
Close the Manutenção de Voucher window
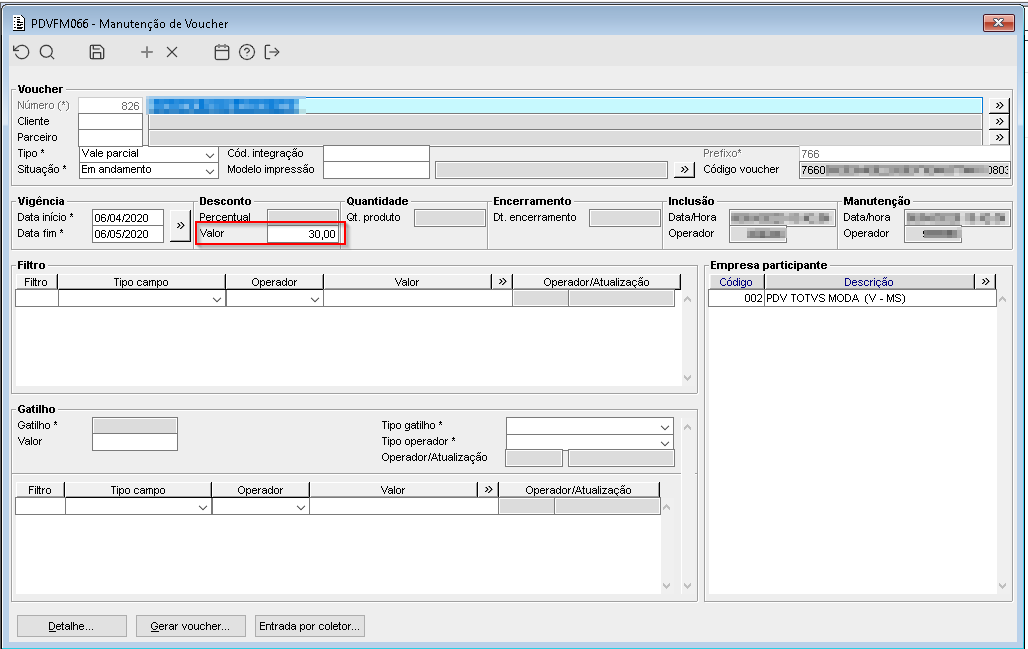[998, 23]
